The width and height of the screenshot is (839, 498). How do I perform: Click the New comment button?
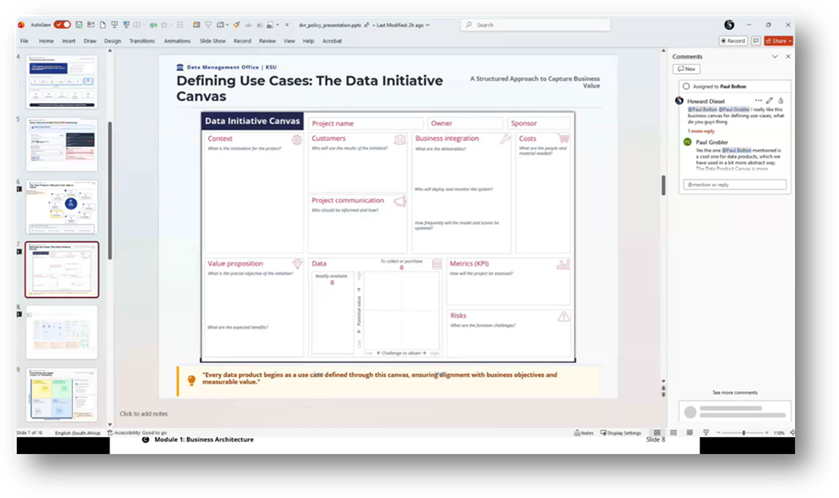click(x=687, y=69)
